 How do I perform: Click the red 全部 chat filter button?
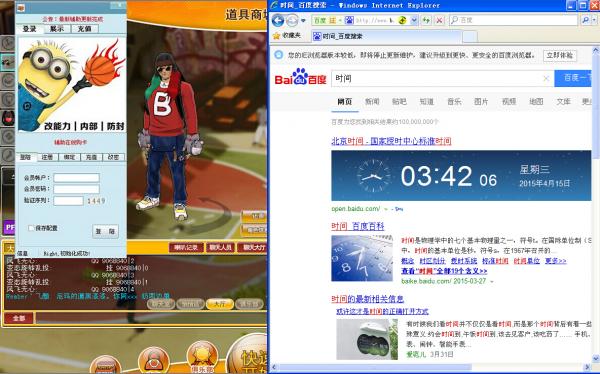19,318
